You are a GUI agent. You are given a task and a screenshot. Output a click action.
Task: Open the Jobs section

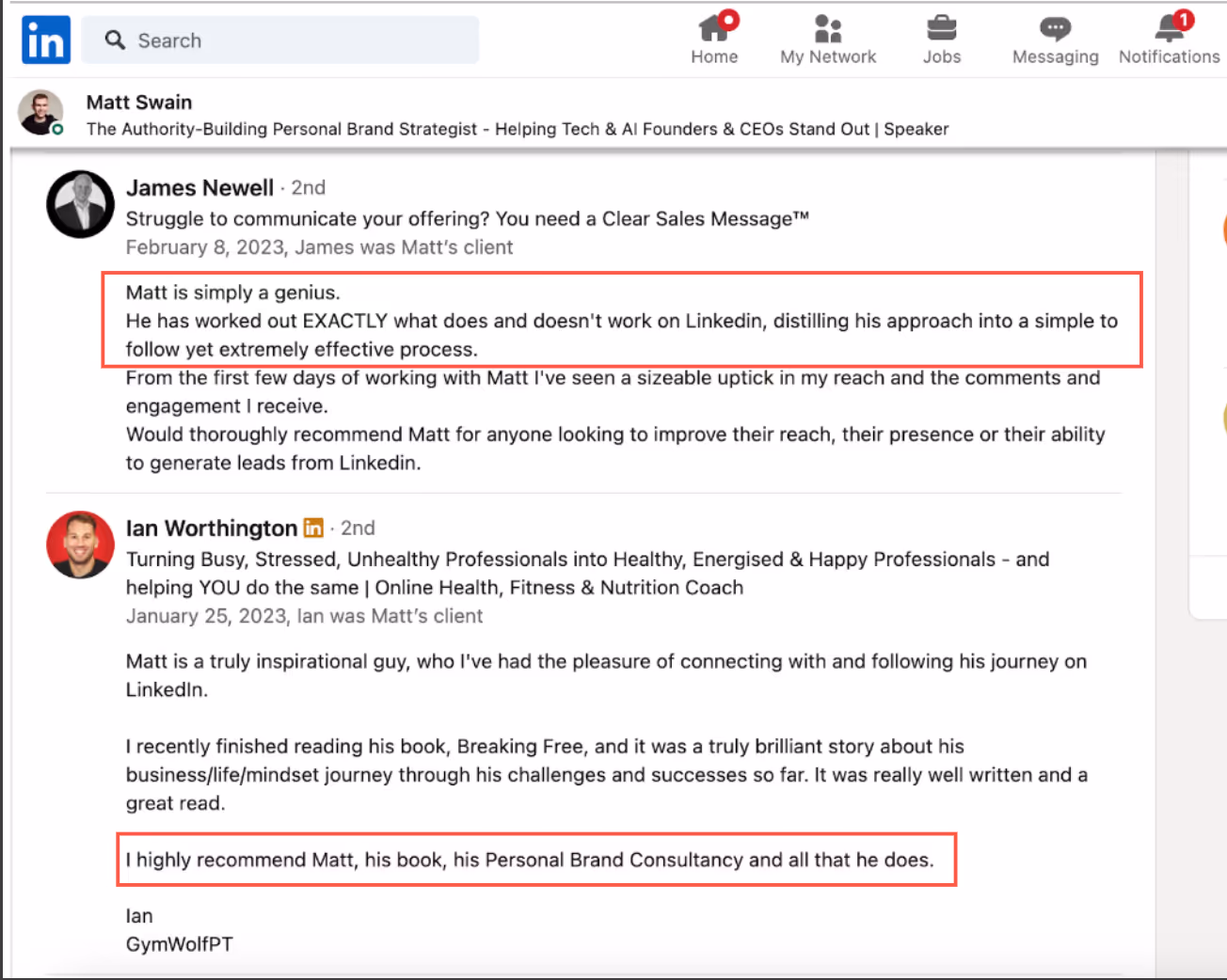click(x=941, y=38)
